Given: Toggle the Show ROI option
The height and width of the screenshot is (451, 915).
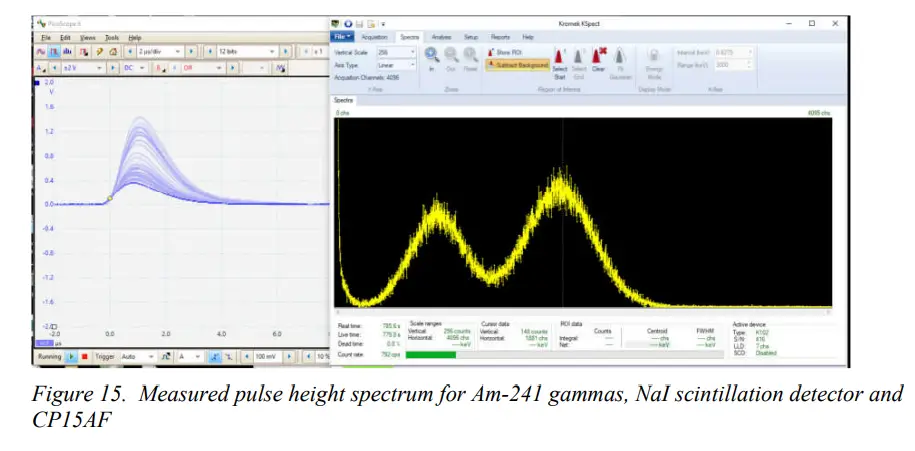Looking at the screenshot, I should pos(505,53).
